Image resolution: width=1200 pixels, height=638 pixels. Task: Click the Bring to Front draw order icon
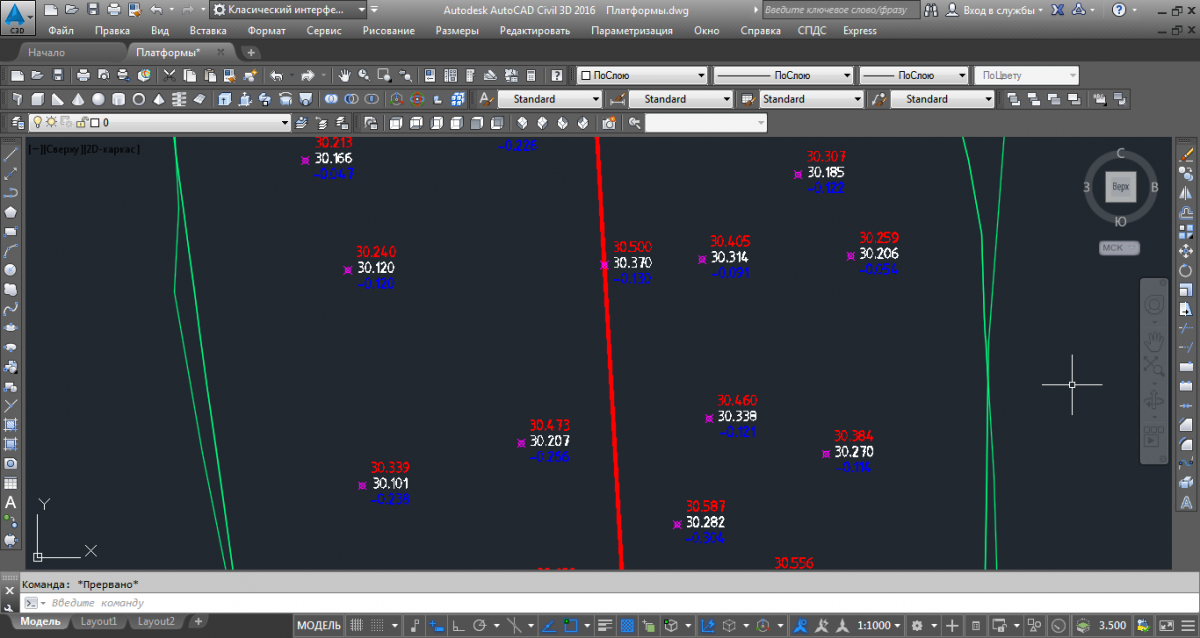pyautogui.click(x=1013, y=99)
